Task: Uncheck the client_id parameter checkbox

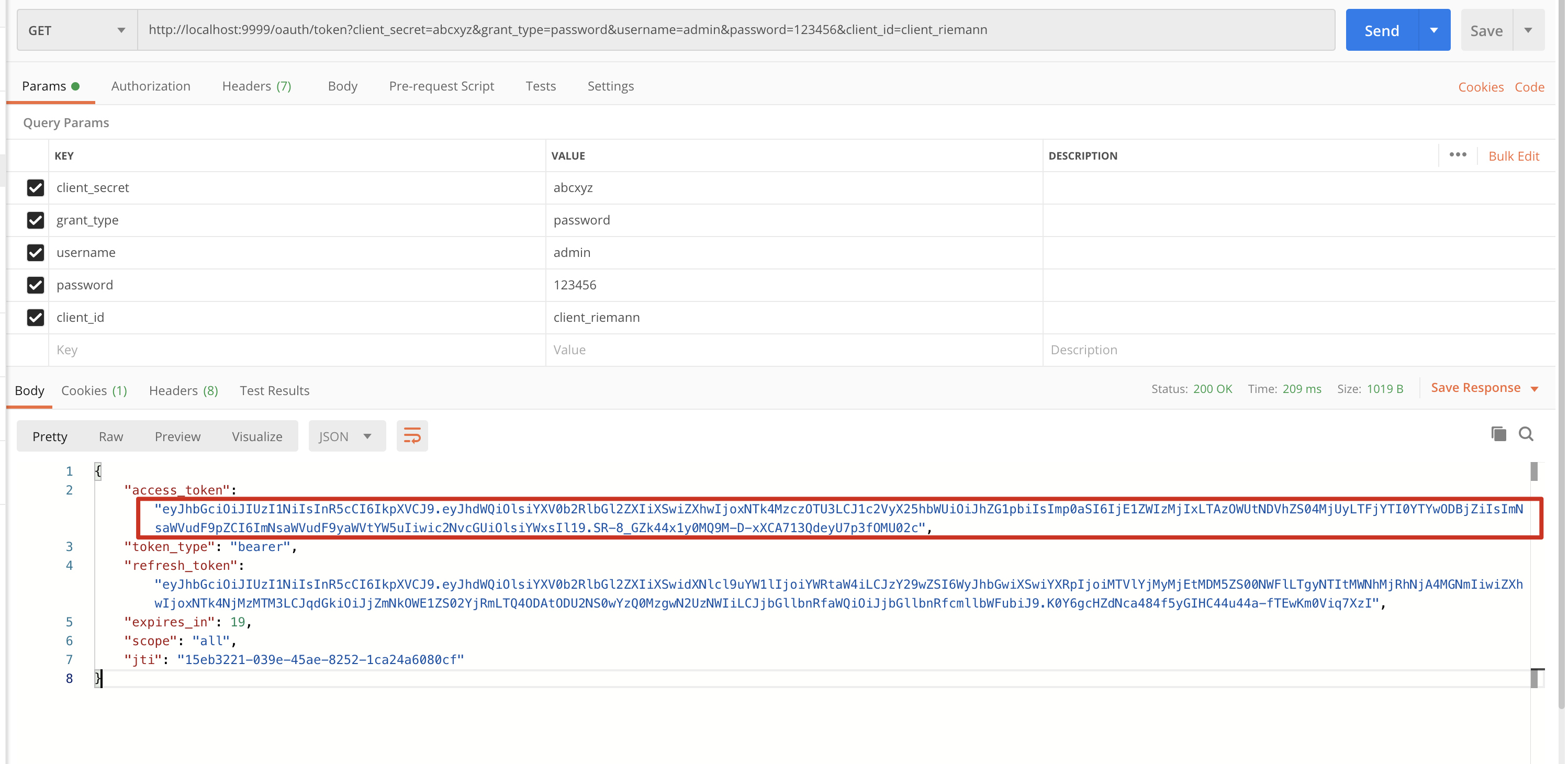Action: (35, 317)
